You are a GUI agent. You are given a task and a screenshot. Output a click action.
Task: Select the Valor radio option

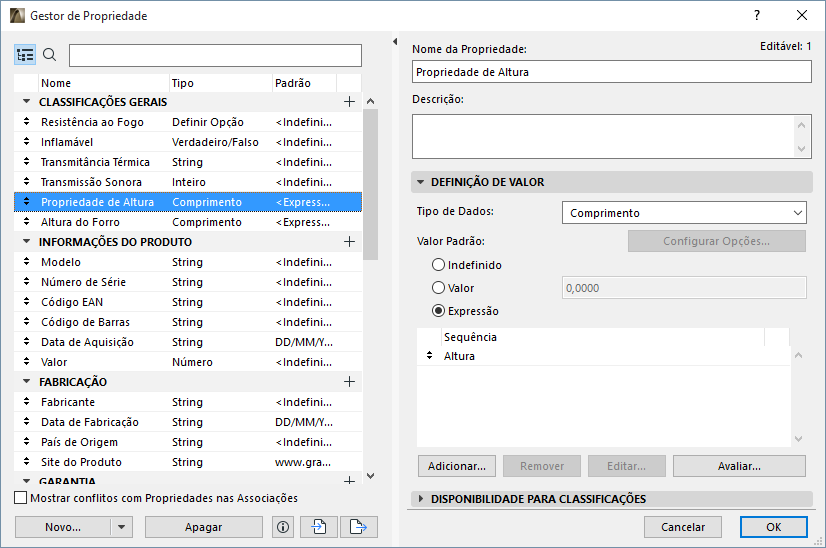point(438,288)
